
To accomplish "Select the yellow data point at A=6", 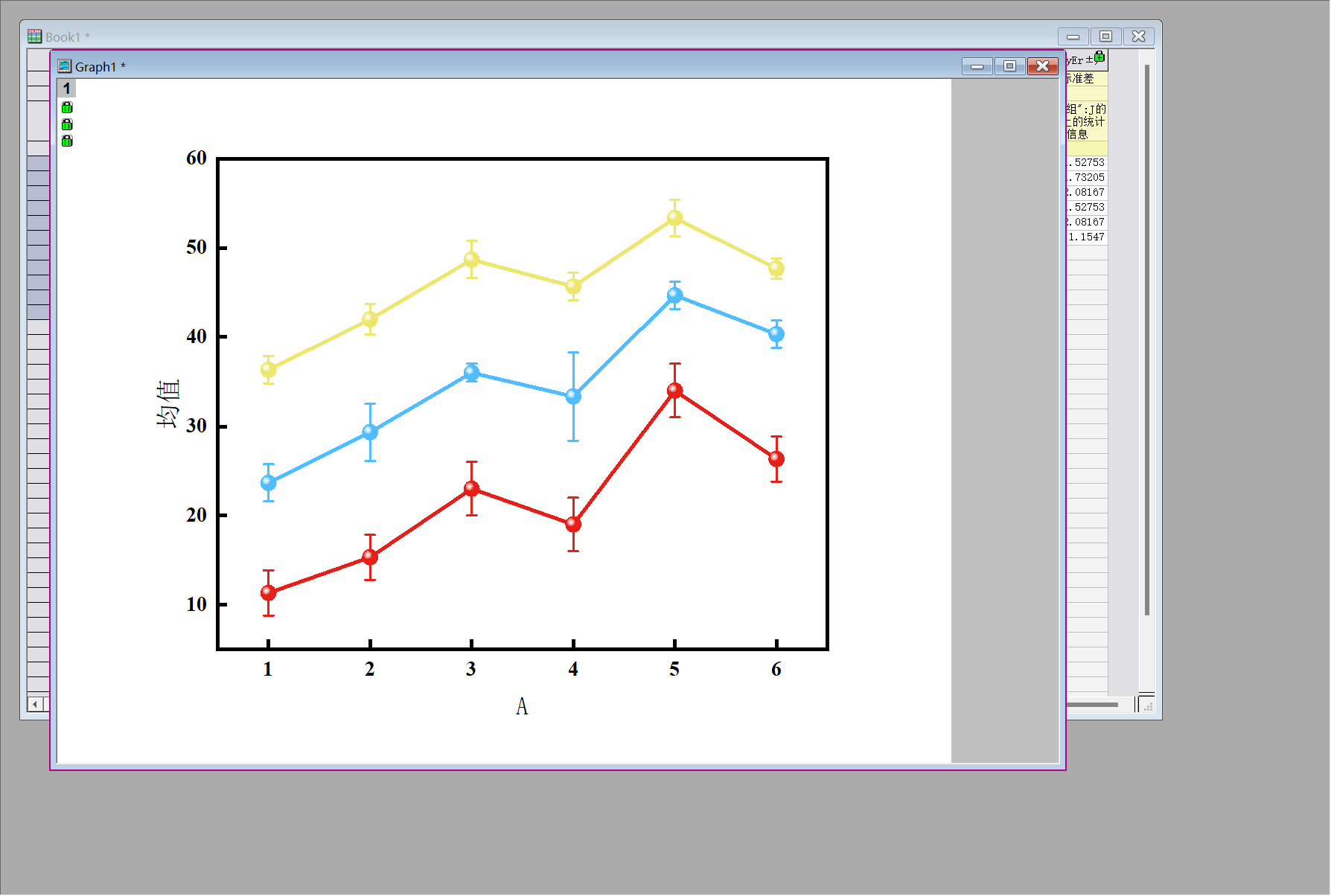I will click(776, 269).
